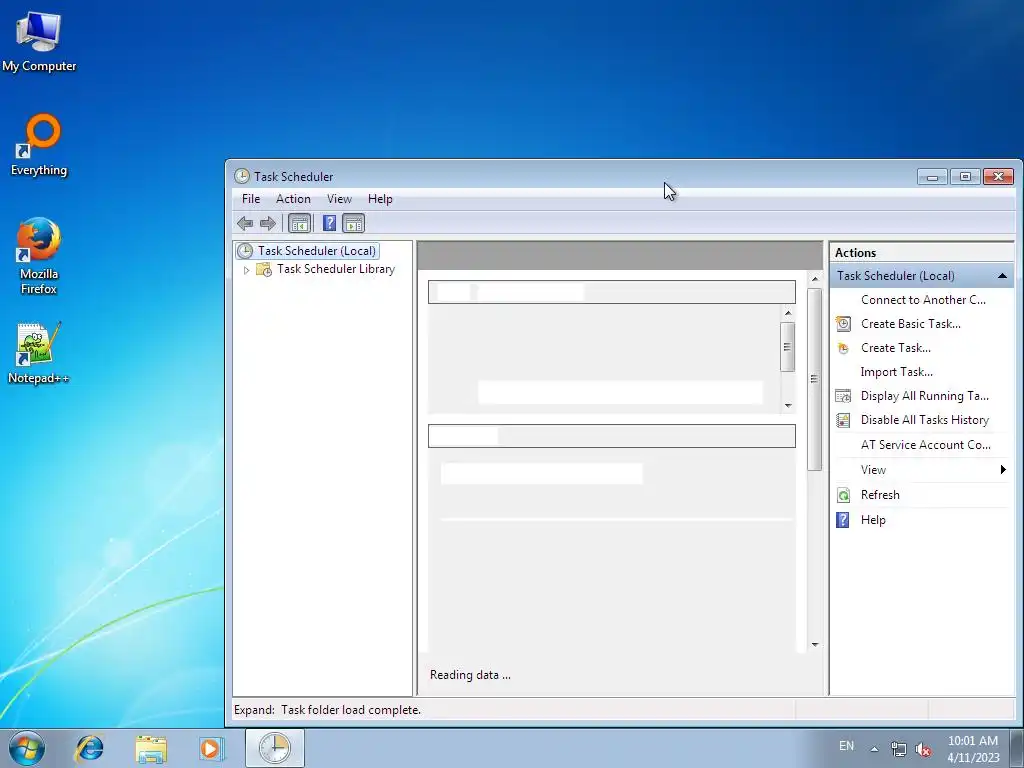Toggle the Show/Hide Console Tree toolbar icon
This screenshot has height=768, width=1024.
300,223
